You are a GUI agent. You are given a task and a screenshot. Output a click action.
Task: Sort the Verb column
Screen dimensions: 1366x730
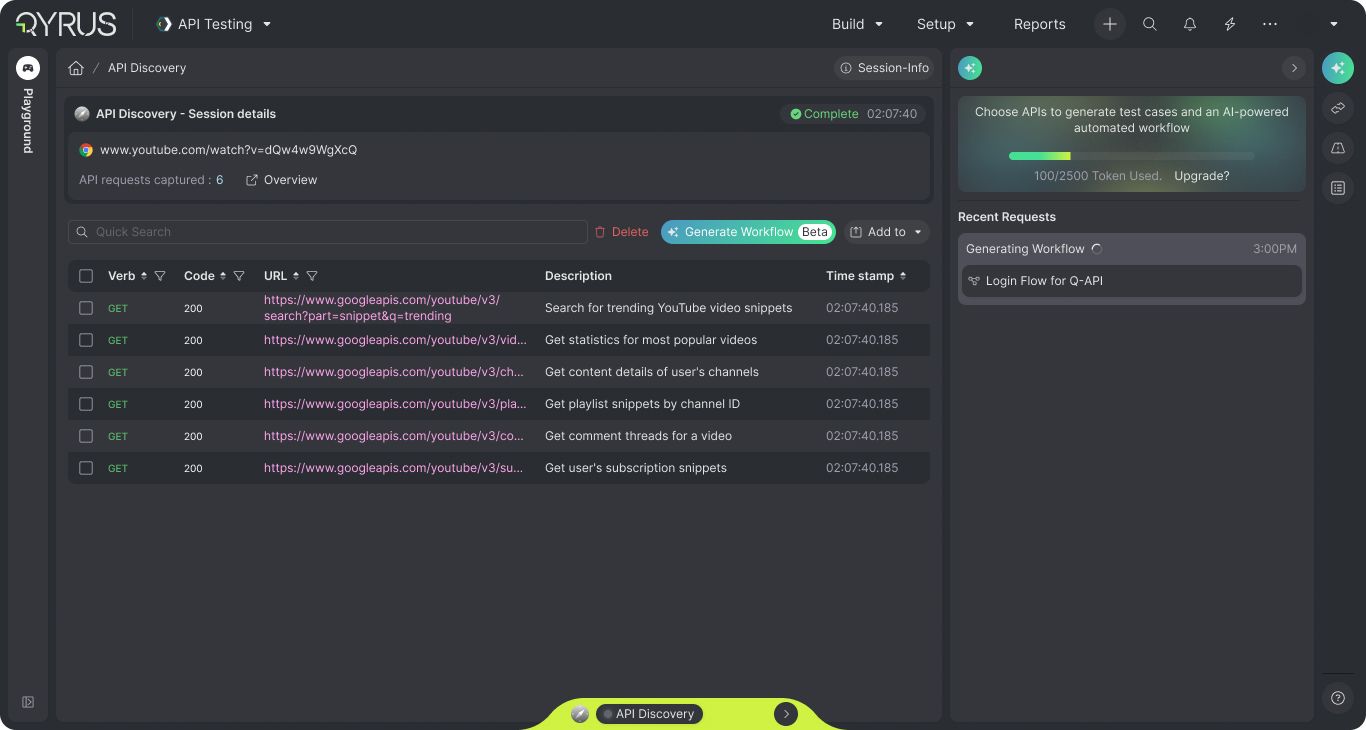[x=144, y=276]
